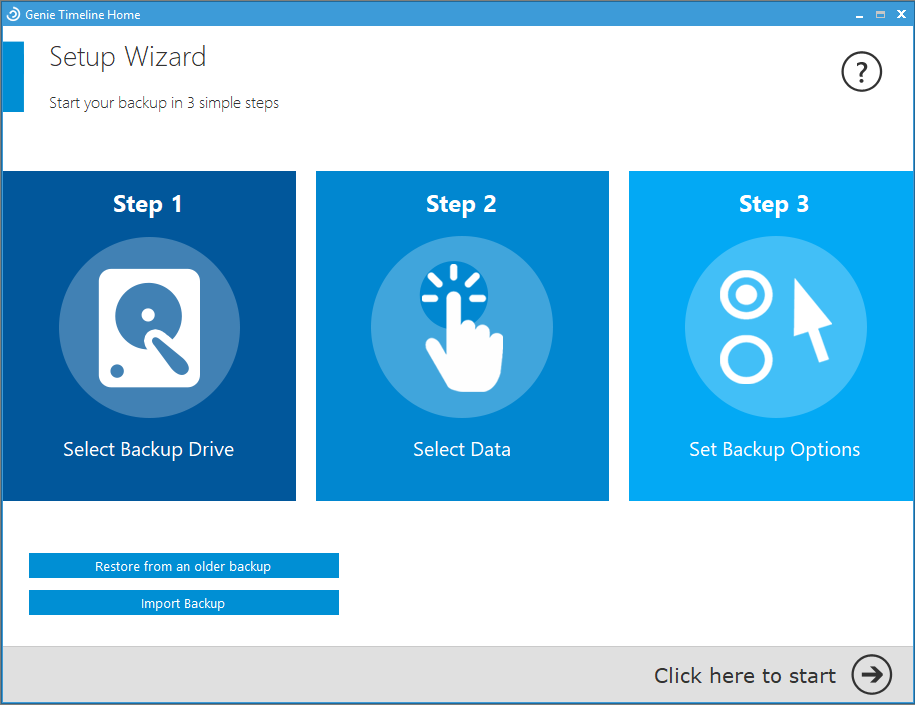Click the Select Data caption text
The width and height of the screenshot is (915, 705).
pyautogui.click(x=461, y=449)
